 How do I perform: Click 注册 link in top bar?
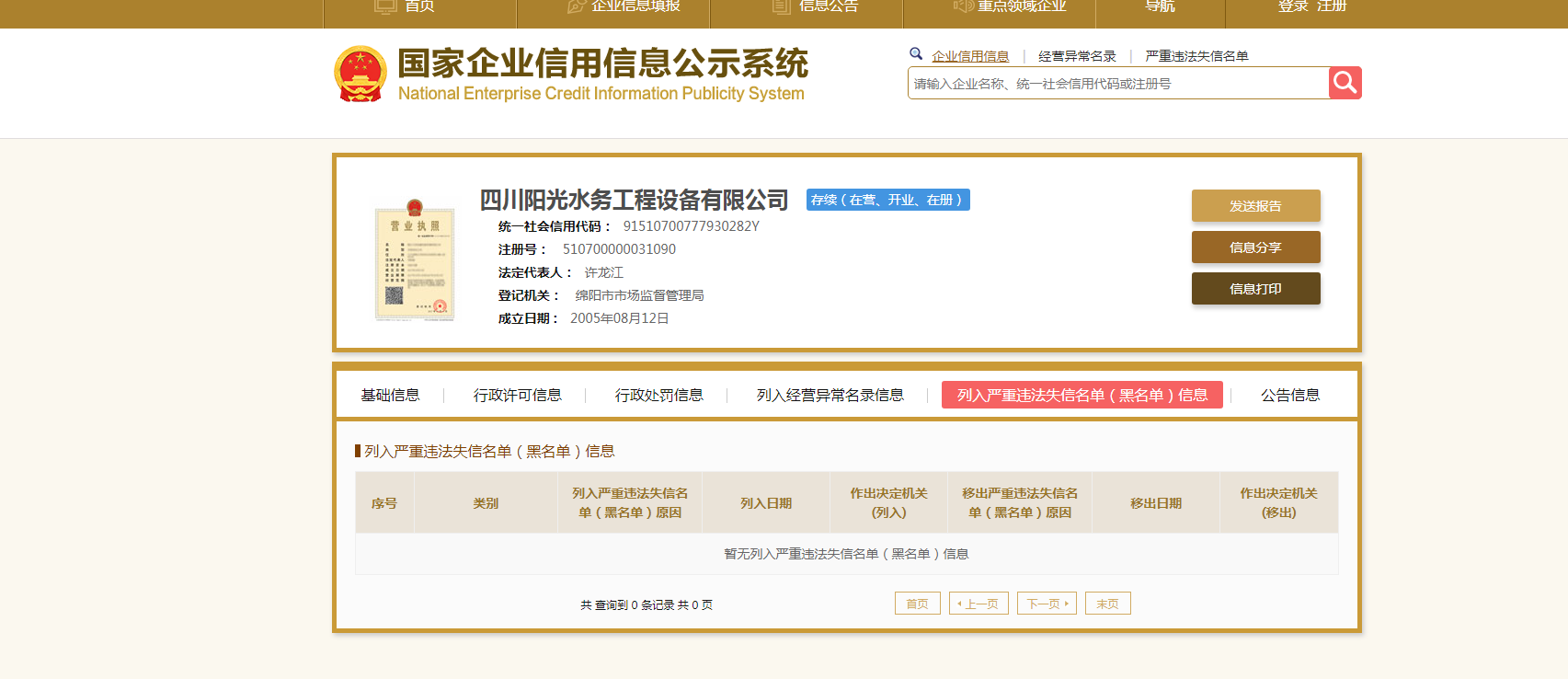1332,6
